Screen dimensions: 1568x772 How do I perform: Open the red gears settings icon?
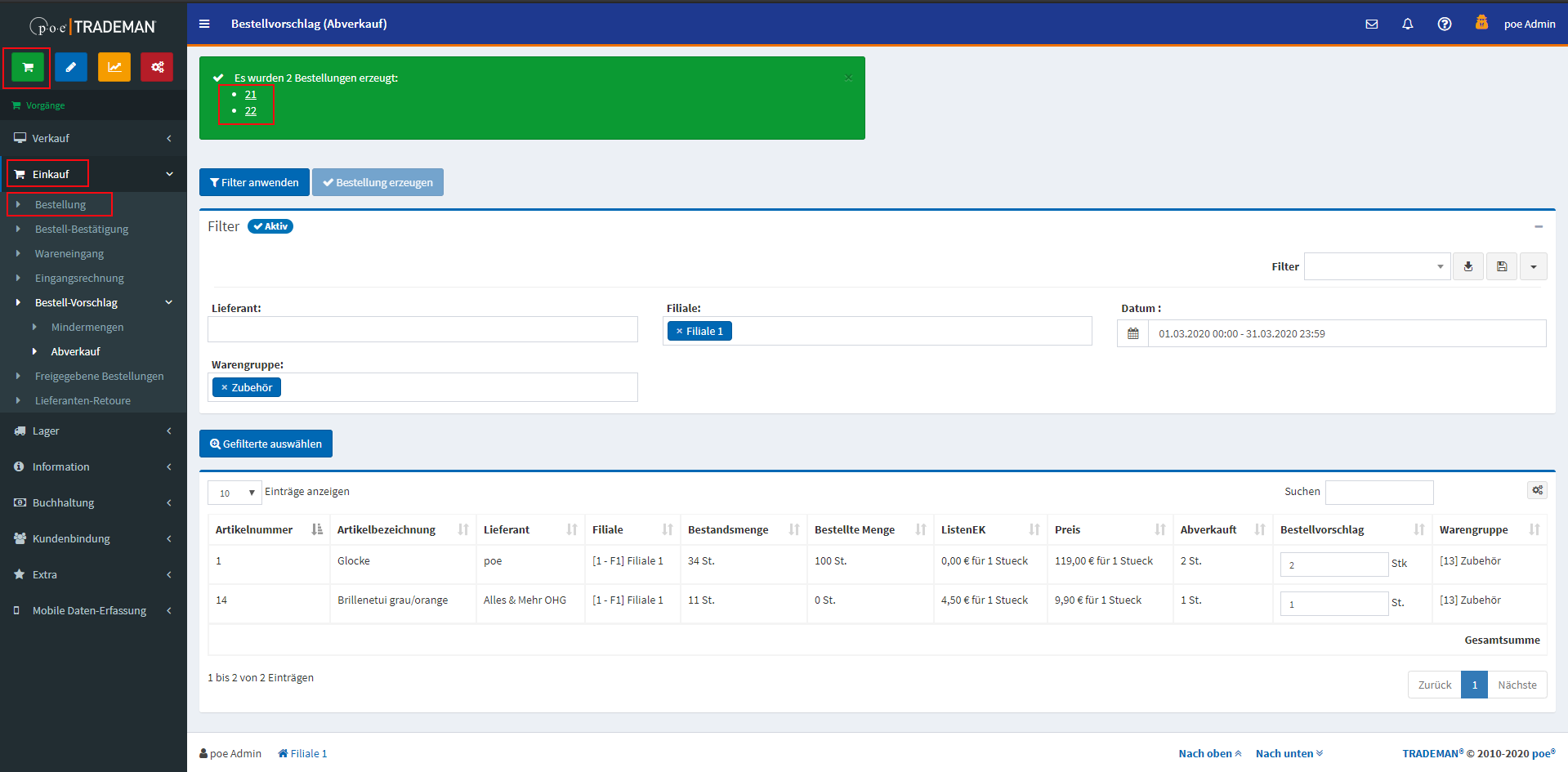pyautogui.click(x=157, y=67)
